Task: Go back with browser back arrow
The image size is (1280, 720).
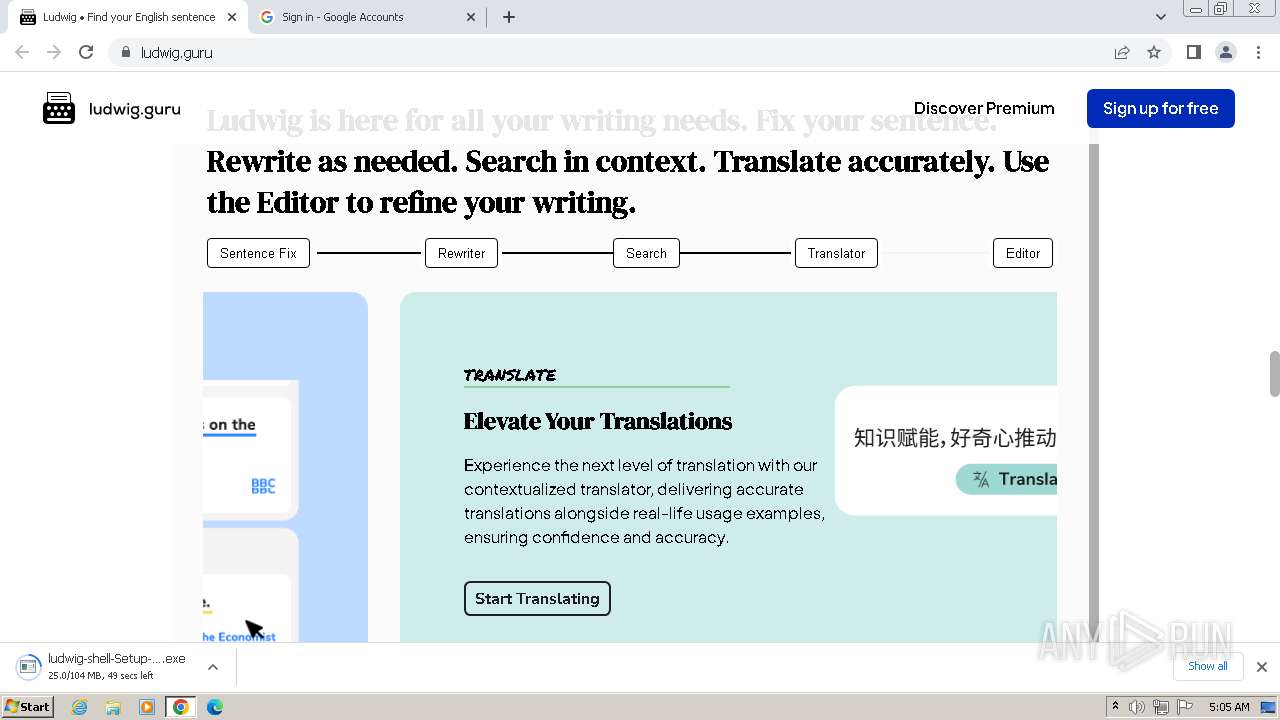Action: click(22, 52)
